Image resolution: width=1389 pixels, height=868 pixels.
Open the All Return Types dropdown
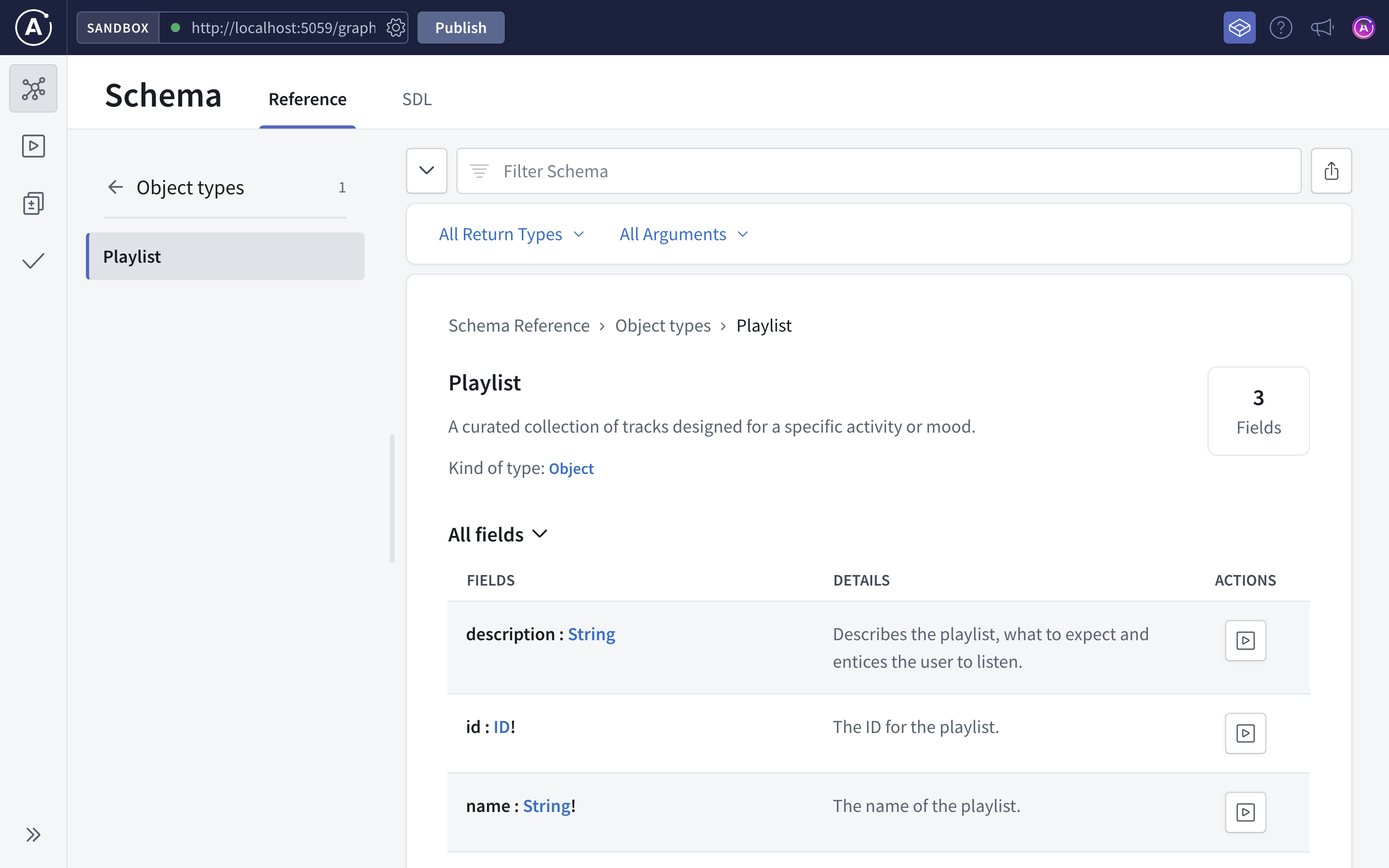click(510, 234)
